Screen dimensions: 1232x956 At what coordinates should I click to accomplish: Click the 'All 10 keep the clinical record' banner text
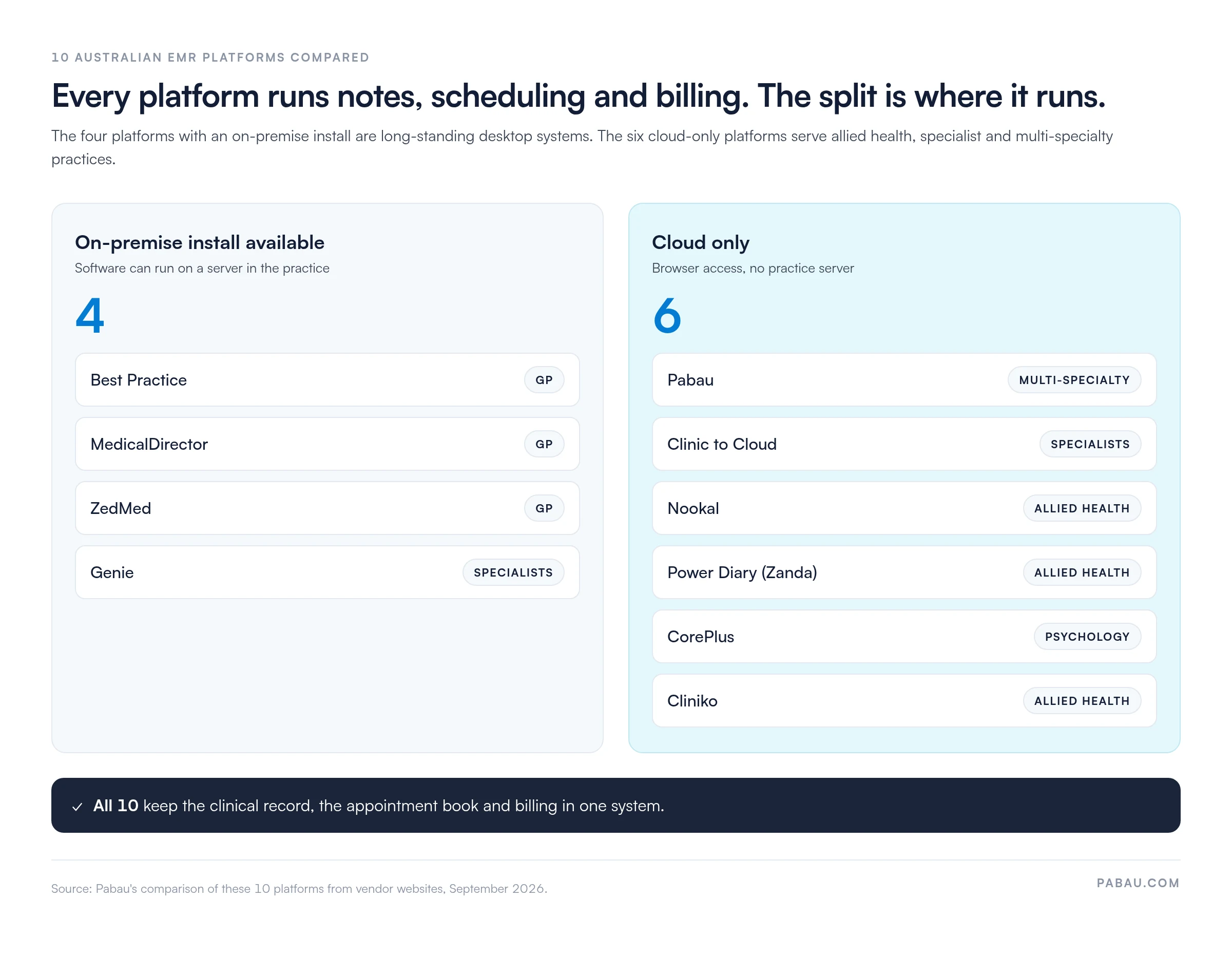pyautogui.click(x=378, y=806)
